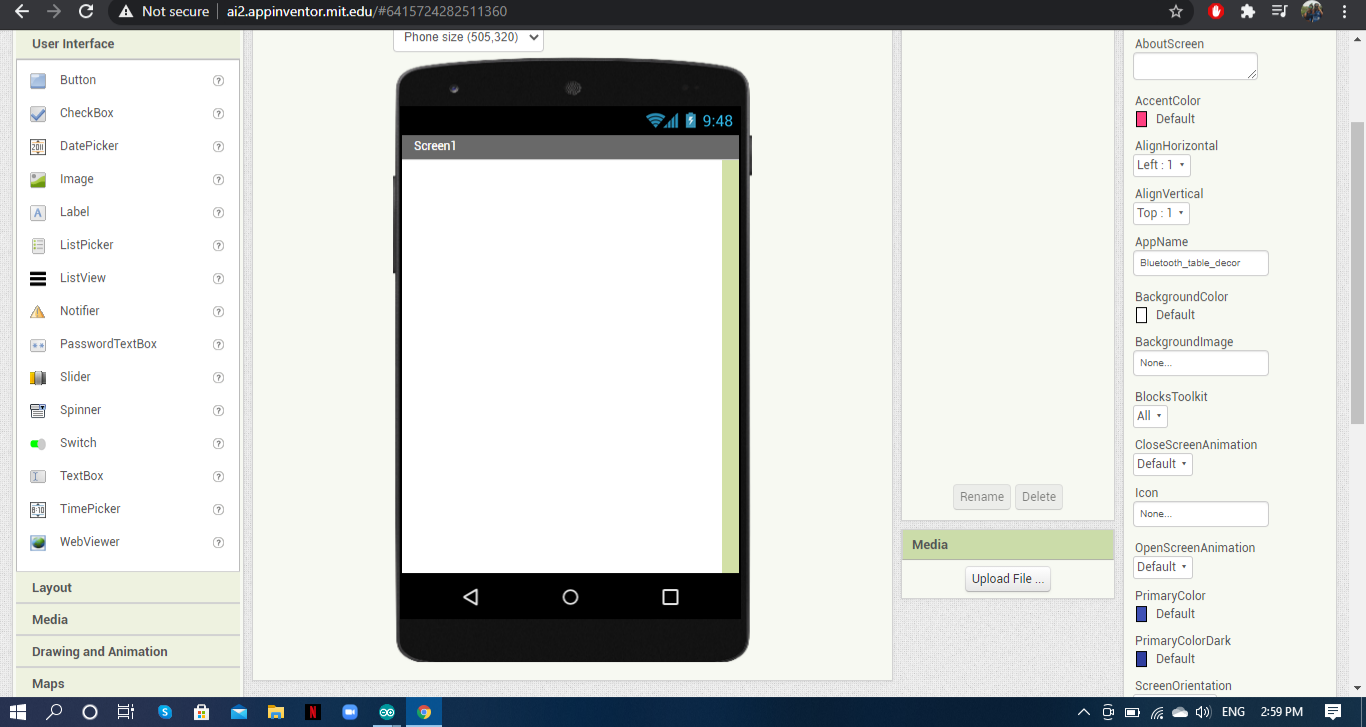Open Netflix from the taskbar
1366x727 pixels.
pos(313,712)
